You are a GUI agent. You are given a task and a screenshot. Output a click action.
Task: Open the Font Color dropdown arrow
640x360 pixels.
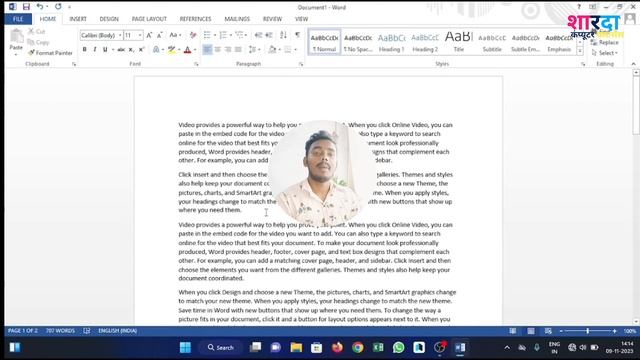tap(195, 50)
